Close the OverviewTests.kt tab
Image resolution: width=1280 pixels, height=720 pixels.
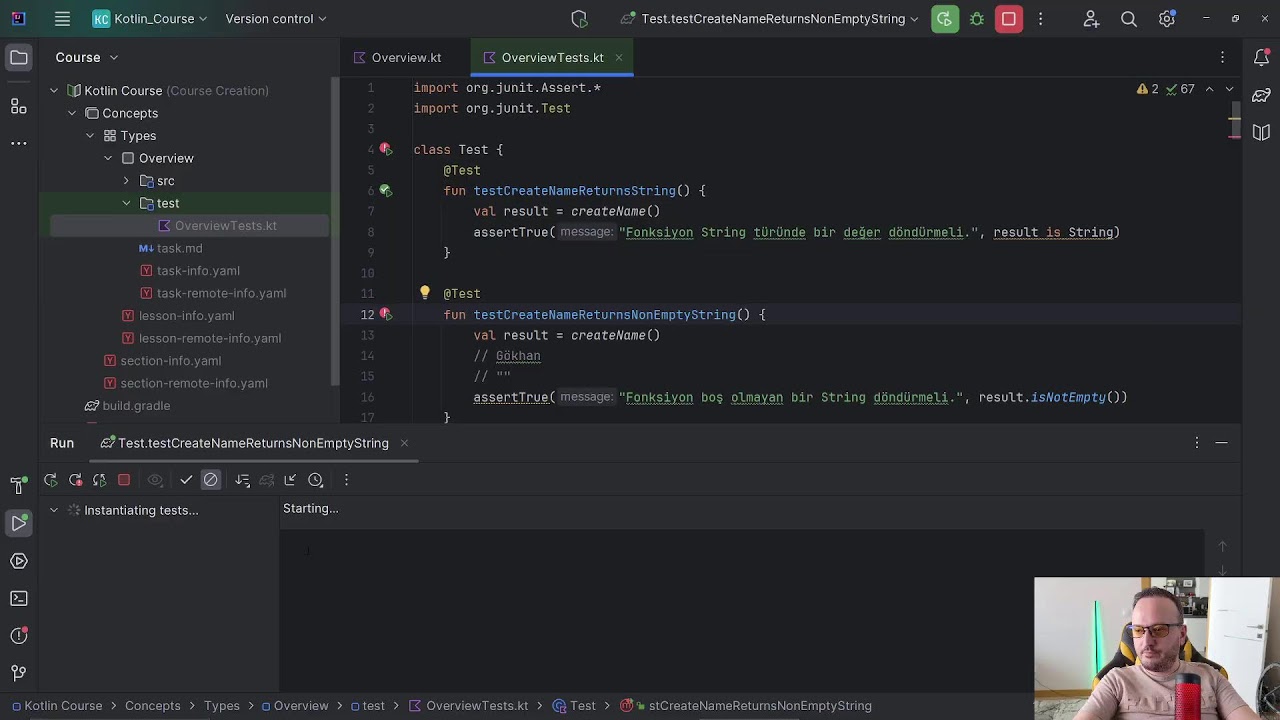coord(619,58)
